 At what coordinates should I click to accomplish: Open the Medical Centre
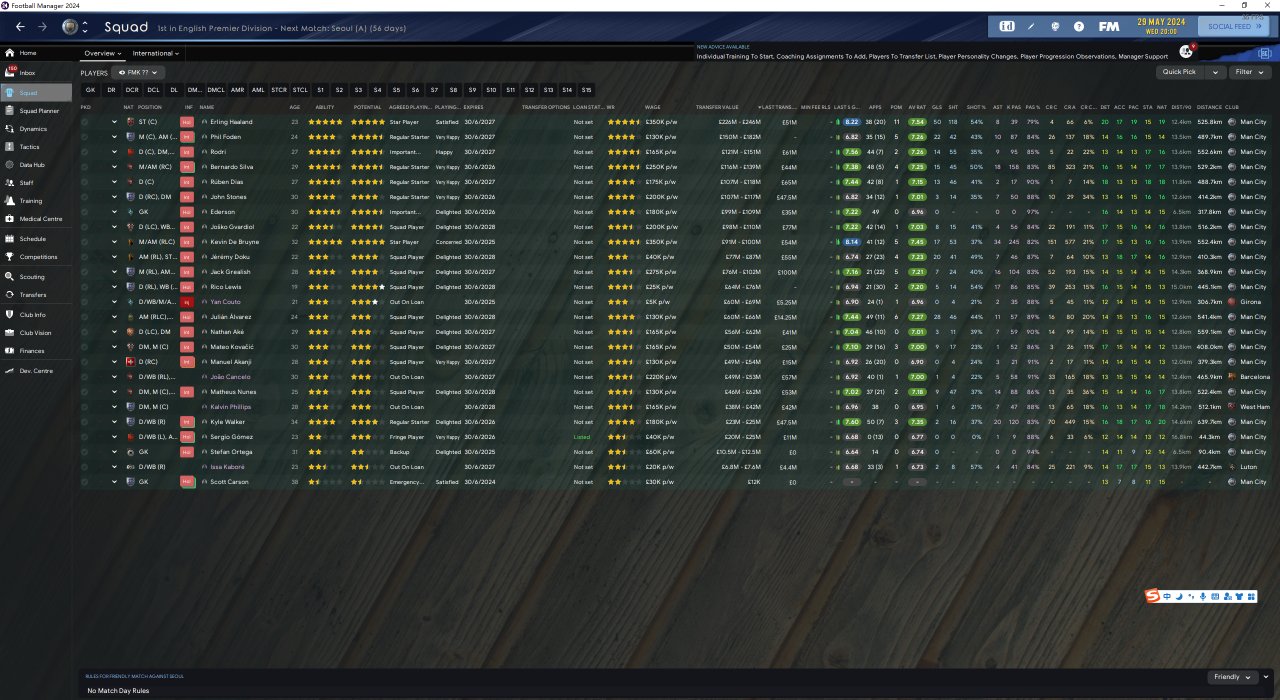pos(36,219)
